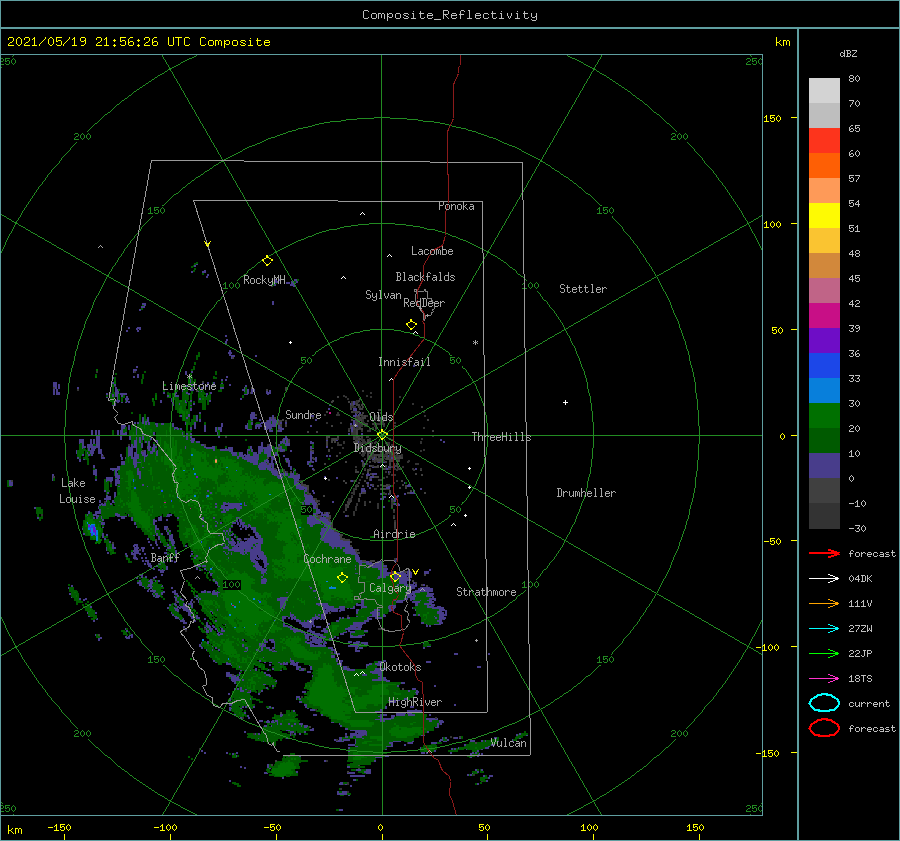Click the yellow km label at bottom left

(x=14, y=830)
